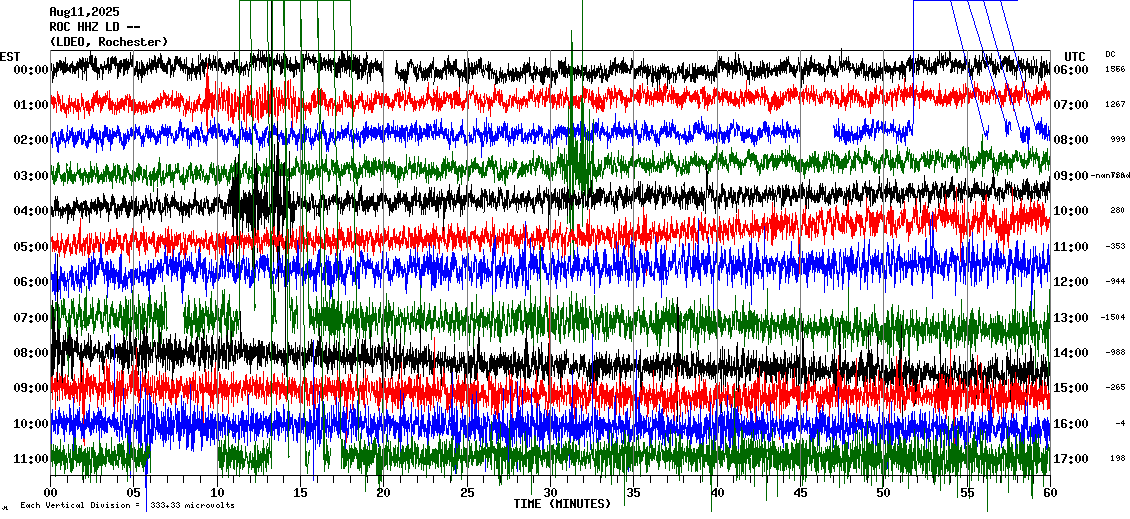Click the 20 minute axis tick label
This screenshot has height=519, width=1130.
pos(384,493)
